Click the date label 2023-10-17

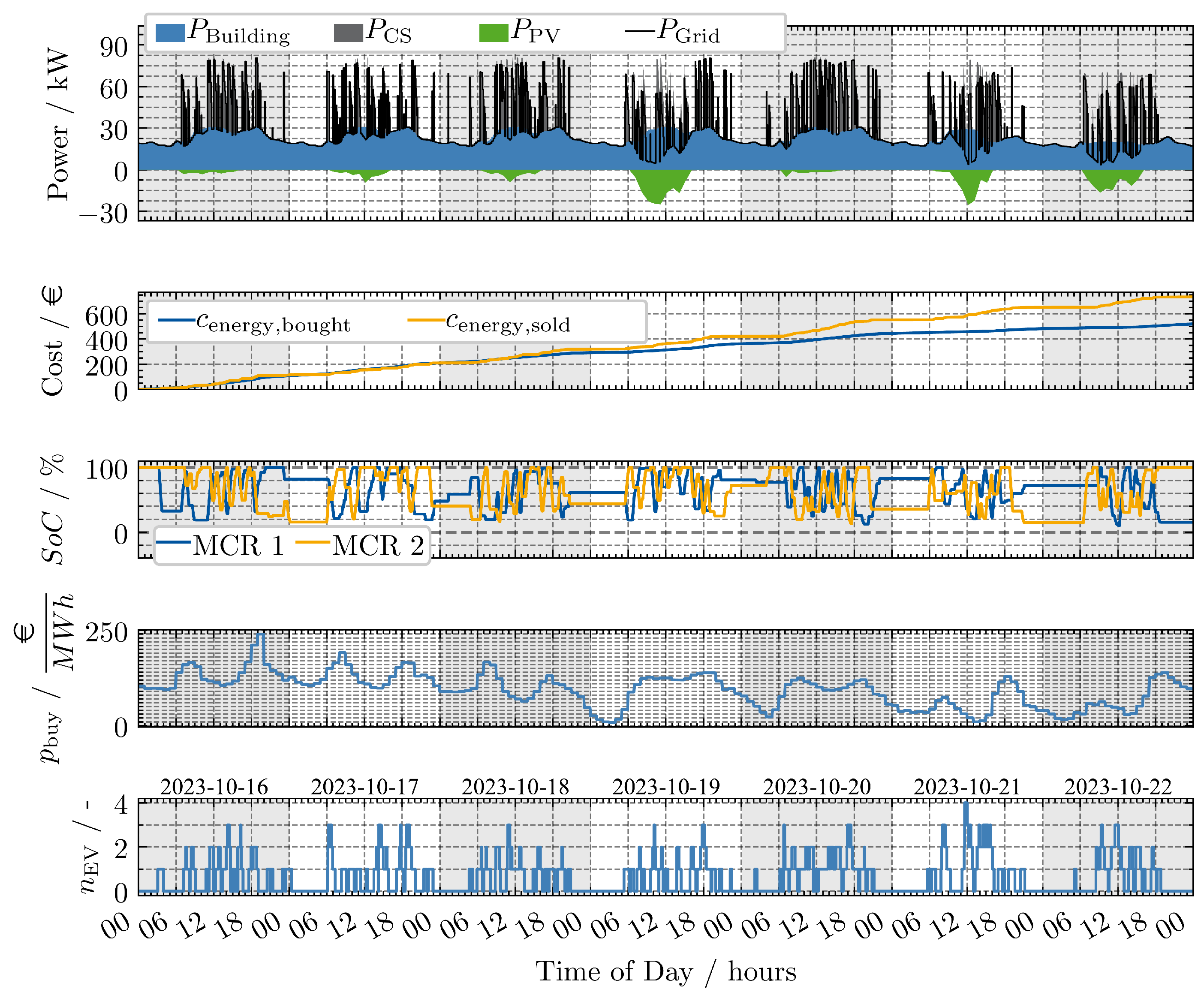[x=364, y=787]
